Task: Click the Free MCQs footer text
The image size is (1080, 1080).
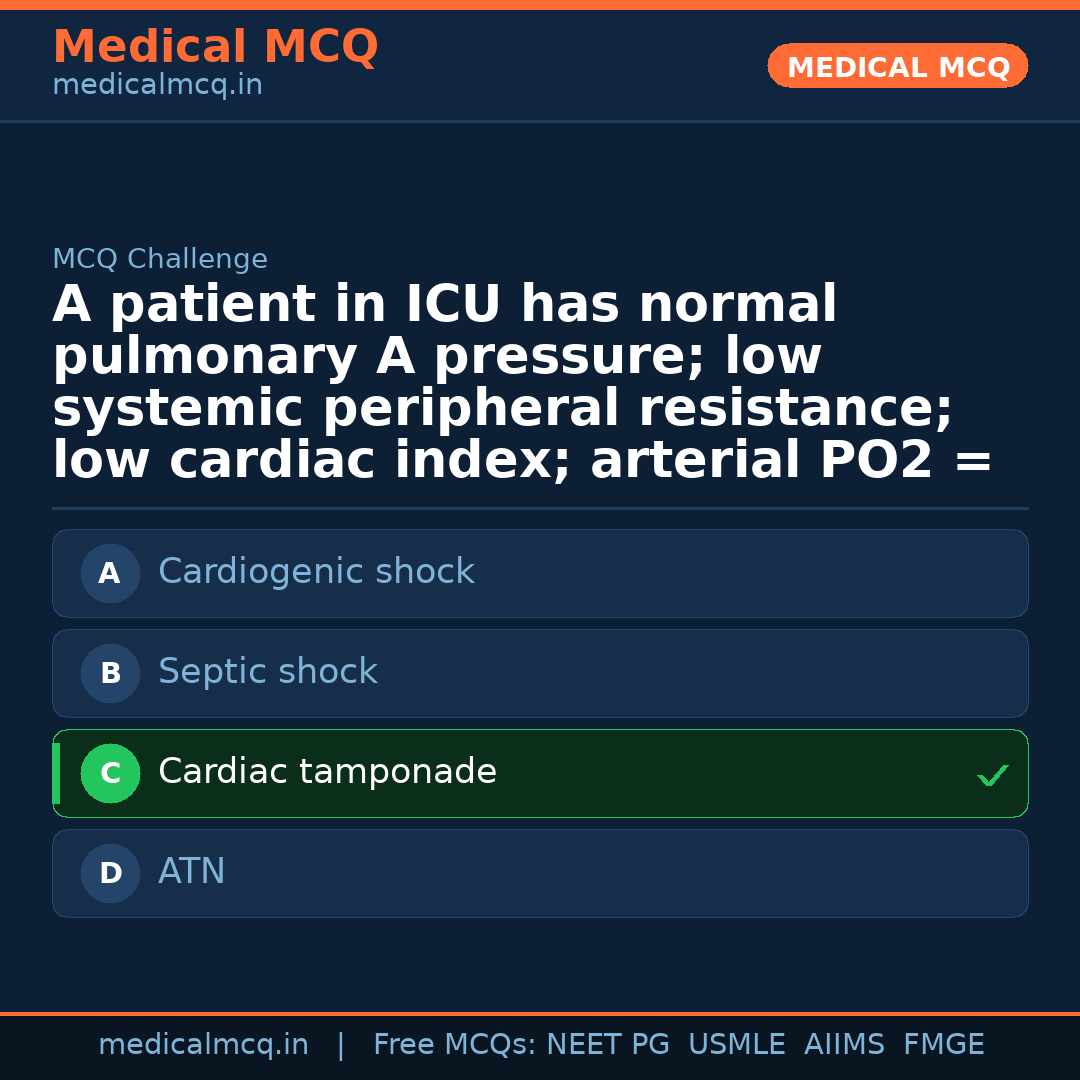Action: click(454, 1045)
